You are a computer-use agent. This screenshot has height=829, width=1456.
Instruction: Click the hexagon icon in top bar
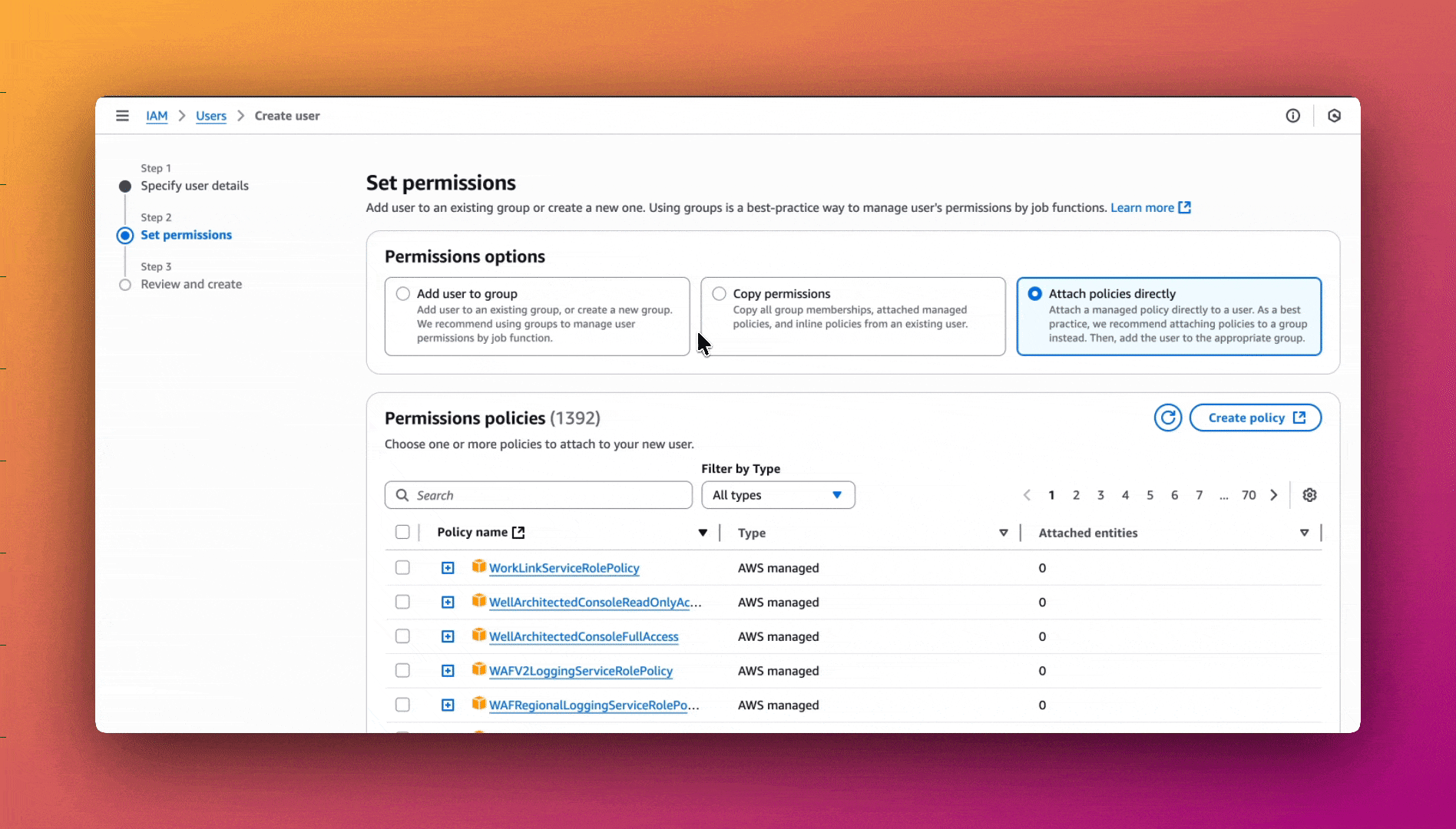(1334, 116)
